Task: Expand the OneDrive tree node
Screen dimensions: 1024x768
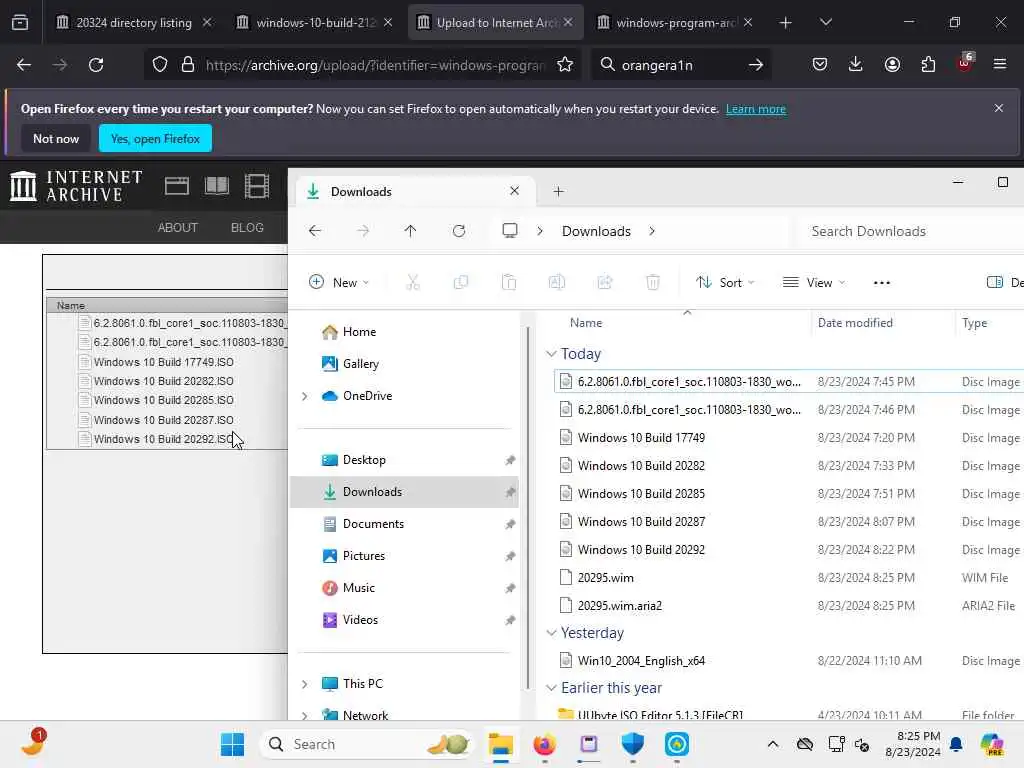Action: click(304, 396)
